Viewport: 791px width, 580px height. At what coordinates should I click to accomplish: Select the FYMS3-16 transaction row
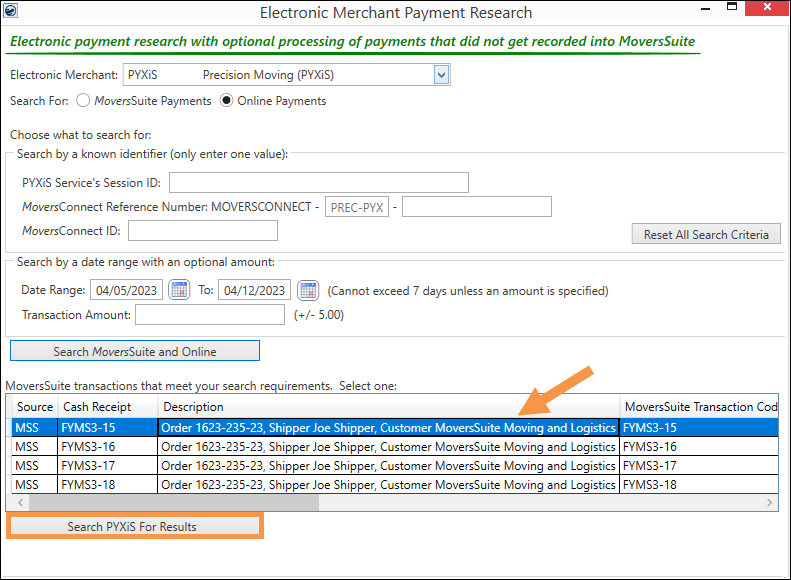tap(387, 447)
